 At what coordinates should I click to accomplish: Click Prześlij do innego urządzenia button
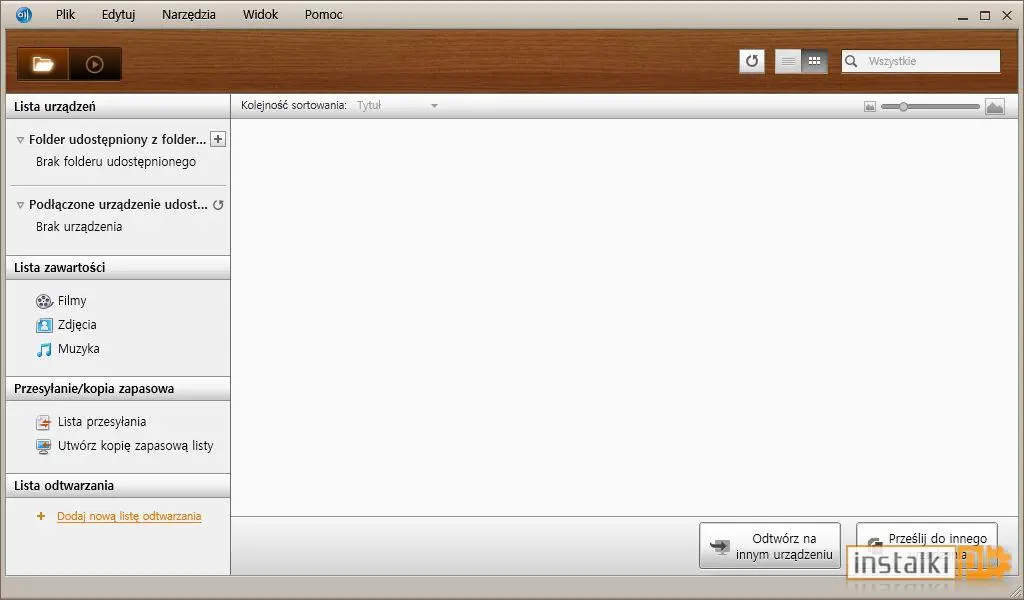coord(927,546)
